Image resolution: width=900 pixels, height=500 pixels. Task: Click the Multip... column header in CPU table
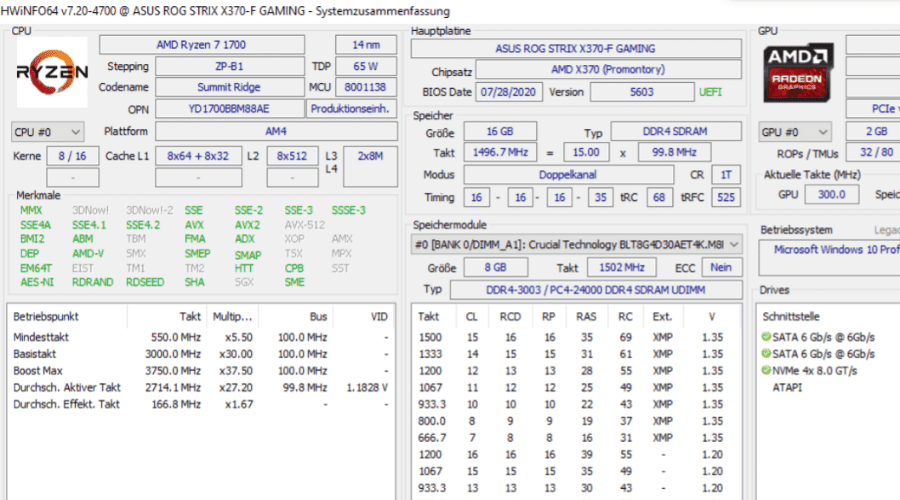point(232,316)
